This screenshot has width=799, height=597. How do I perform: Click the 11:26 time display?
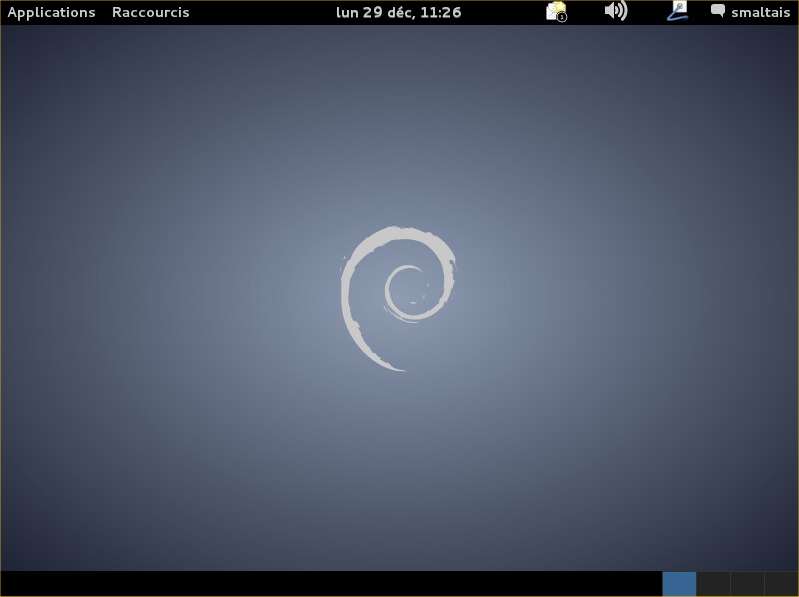[442, 12]
